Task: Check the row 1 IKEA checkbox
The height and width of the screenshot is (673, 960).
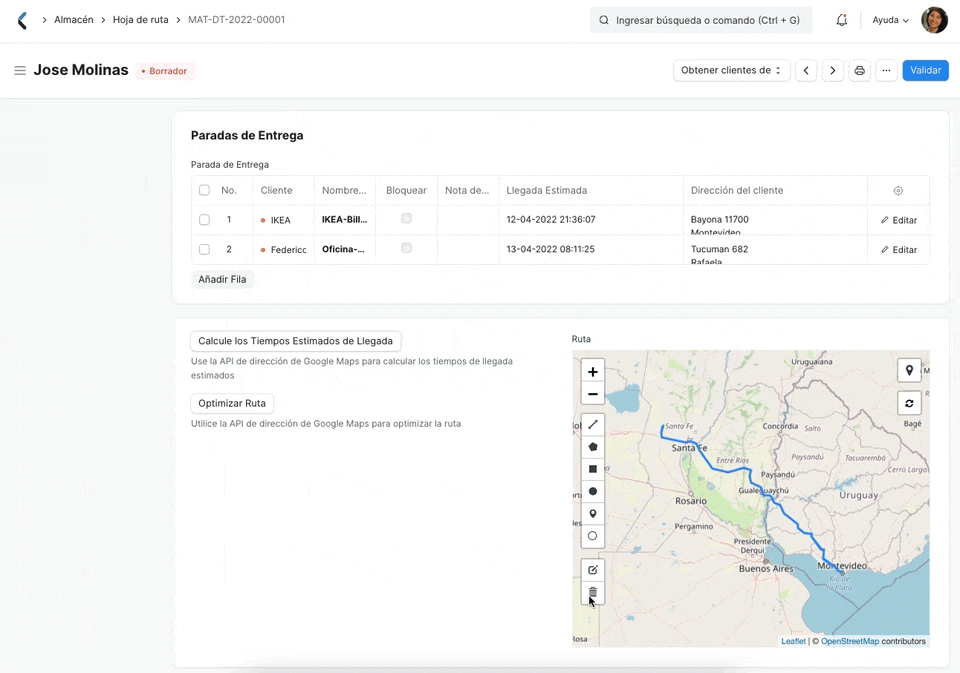Action: (x=204, y=220)
